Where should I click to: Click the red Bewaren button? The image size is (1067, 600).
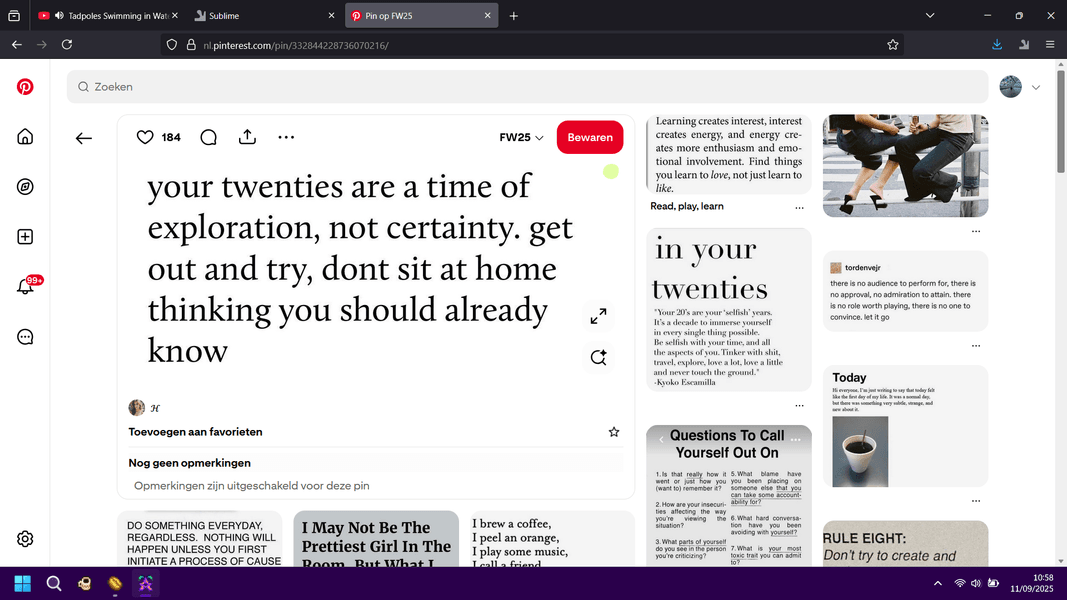pos(589,137)
